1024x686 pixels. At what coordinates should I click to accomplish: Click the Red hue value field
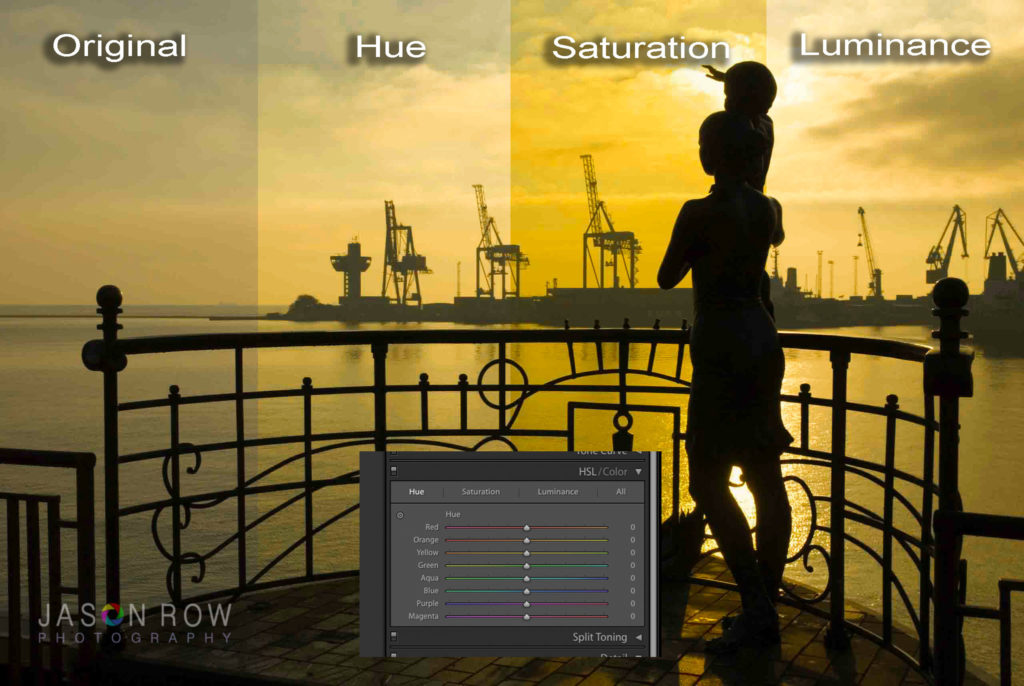(x=632, y=527)
